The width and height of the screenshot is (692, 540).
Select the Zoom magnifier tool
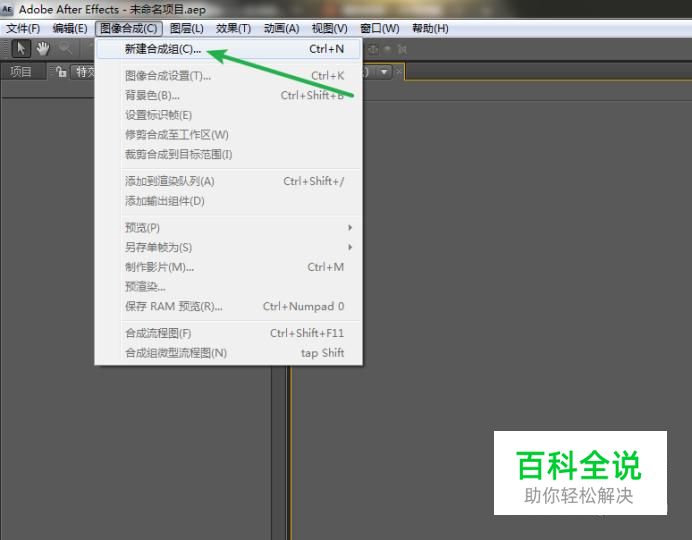tap(65, 49)
